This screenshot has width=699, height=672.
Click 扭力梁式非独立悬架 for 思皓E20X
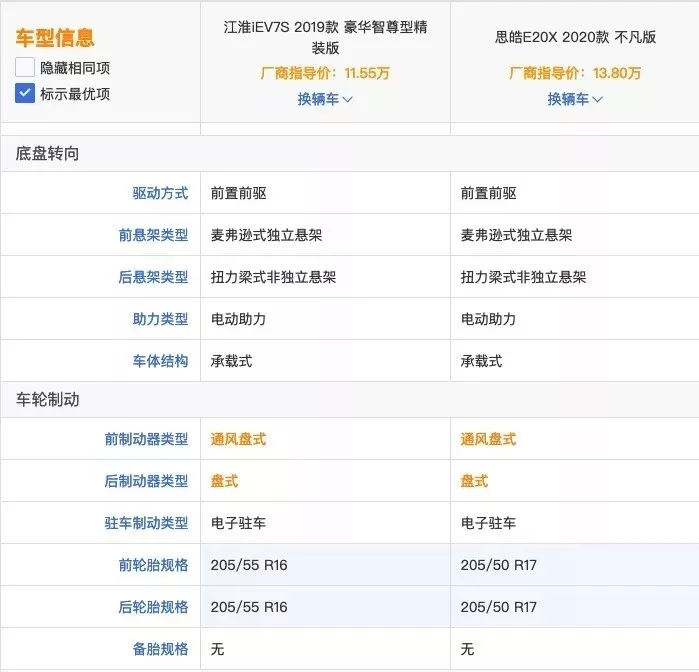523,277
